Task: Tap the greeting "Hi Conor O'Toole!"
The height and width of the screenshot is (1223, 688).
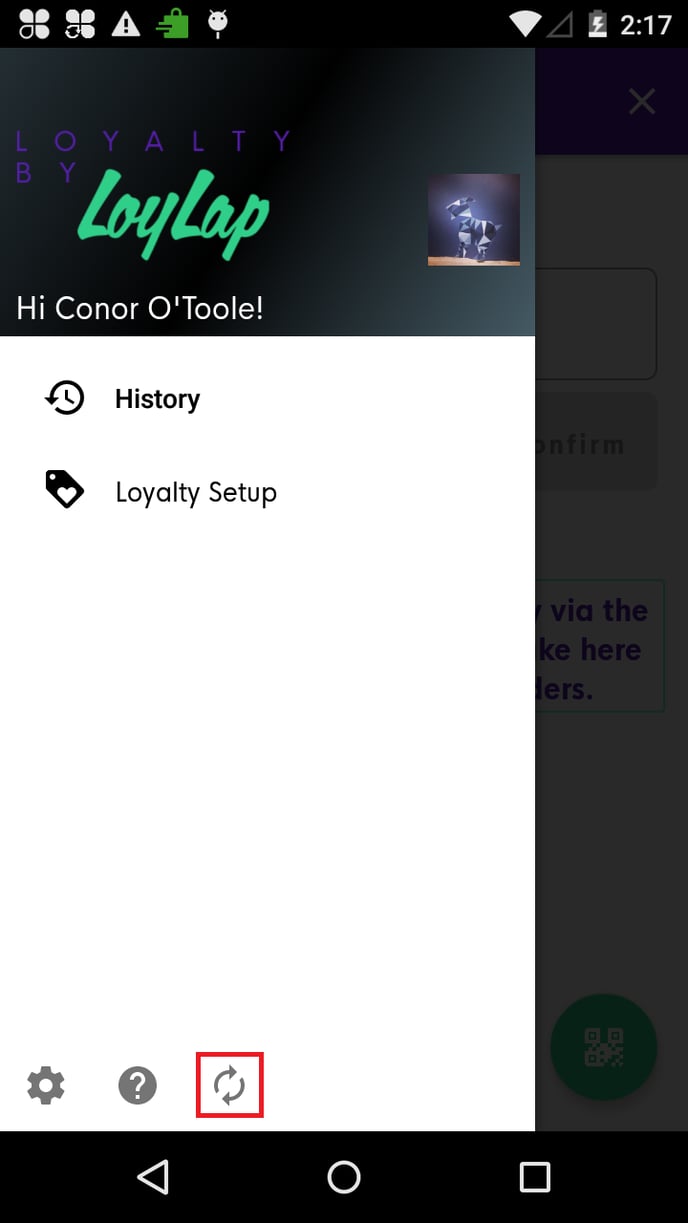Action: [x=140, y=308]
